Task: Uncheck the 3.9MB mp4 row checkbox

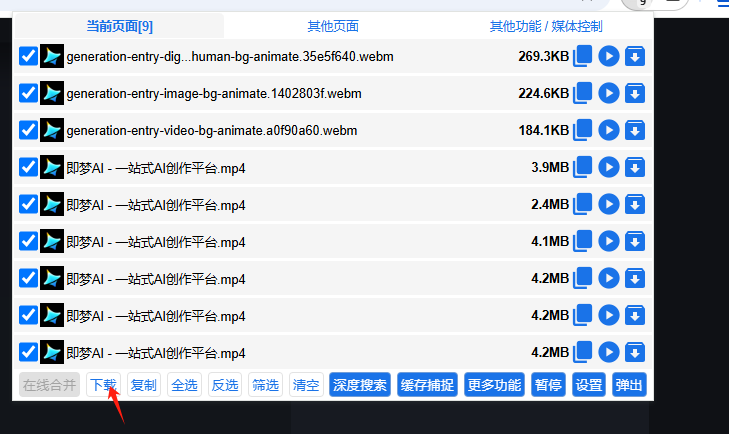Action: click(x=28, y=167)
